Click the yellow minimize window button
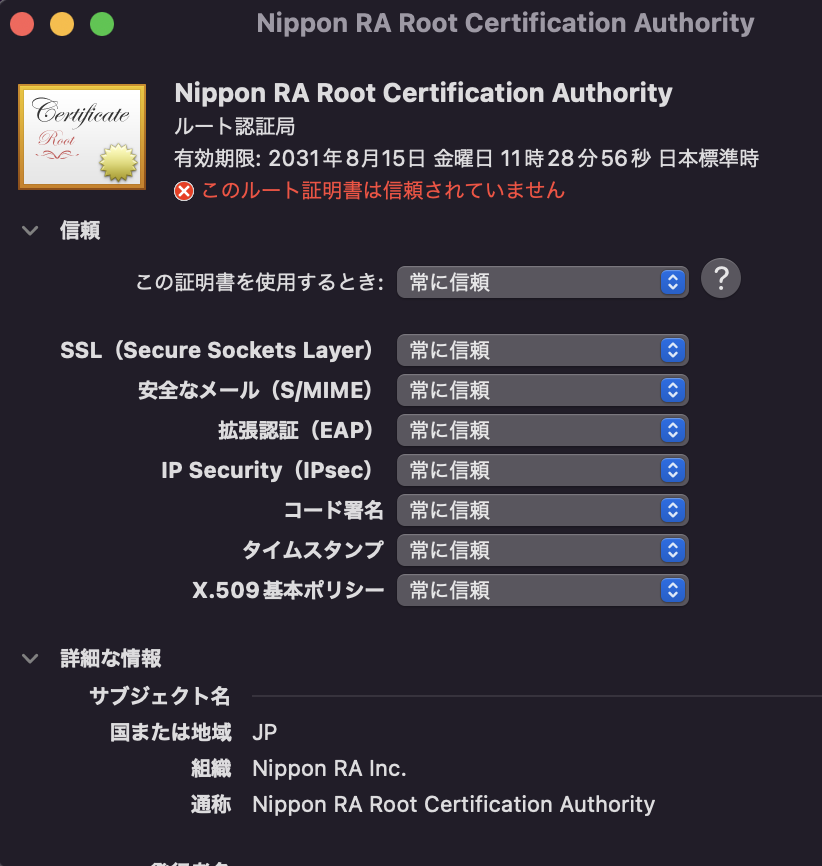 (x=62, y=24)
